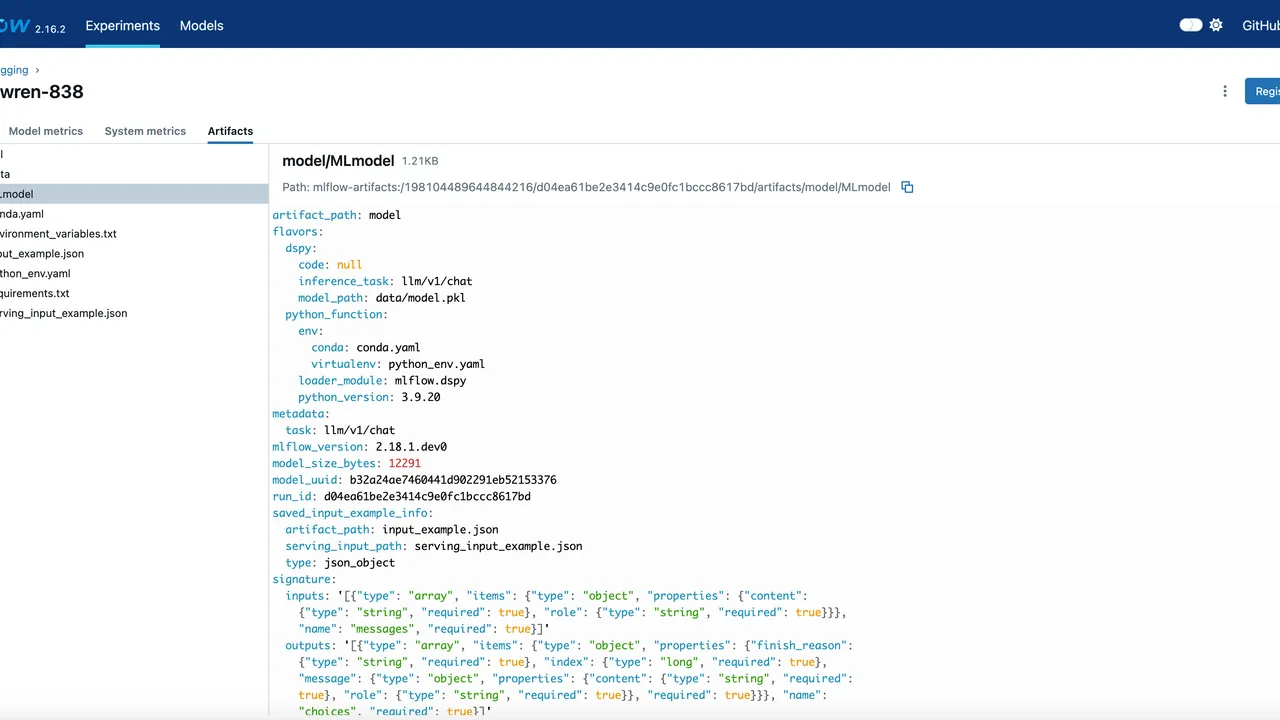This screenshot has height=720, width=1280.
Task: Copy the artifact path icon
Action: point(907,187)
